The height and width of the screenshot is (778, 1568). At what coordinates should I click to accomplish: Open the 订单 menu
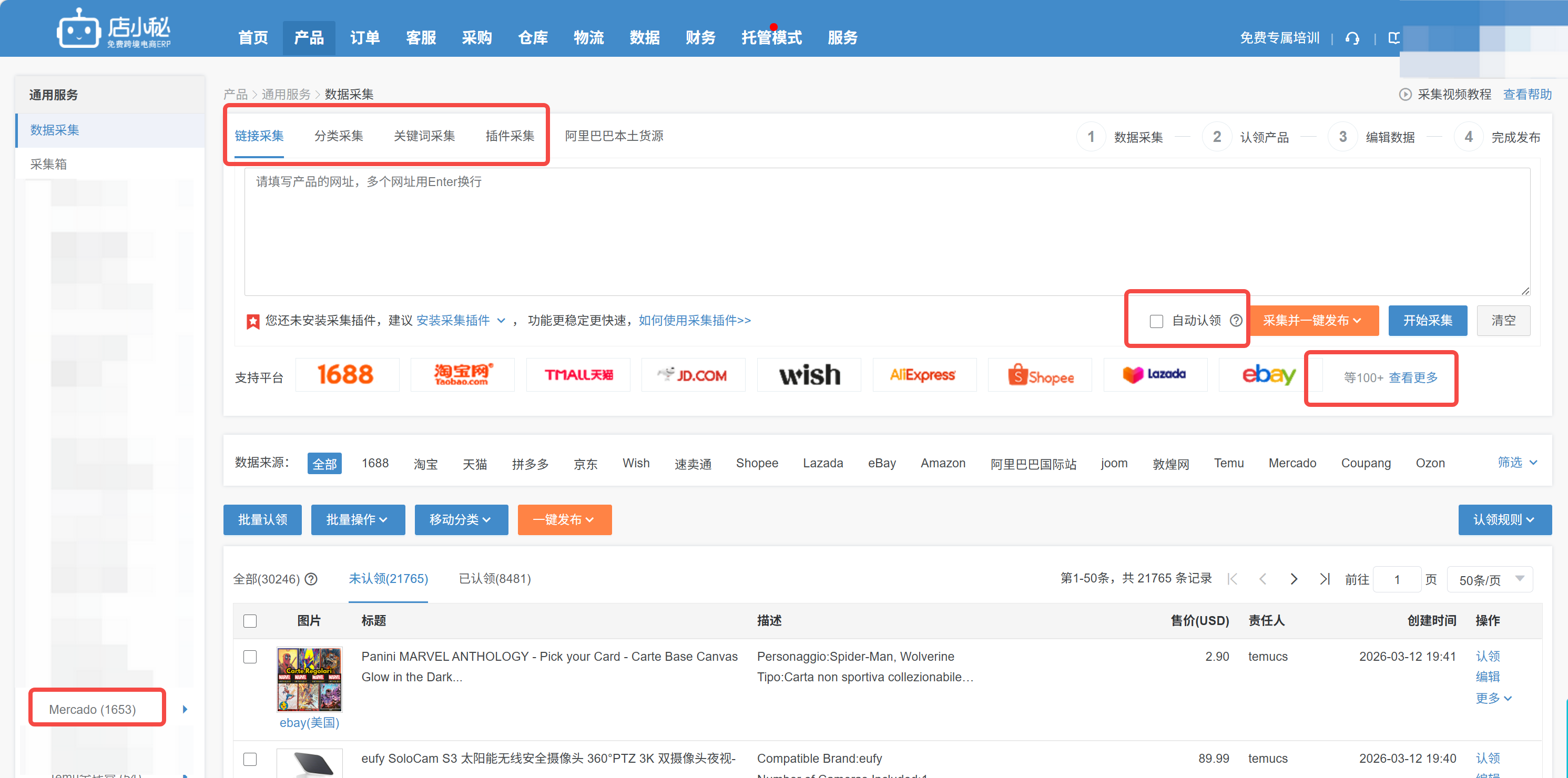[364, 38]
